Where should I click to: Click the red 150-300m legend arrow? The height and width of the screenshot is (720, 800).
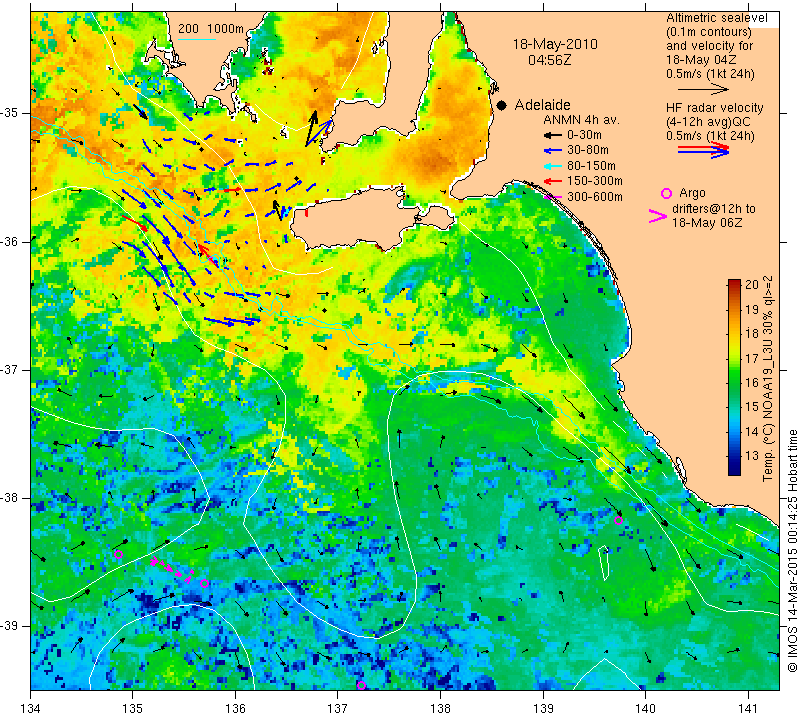(x=552, y=181)
